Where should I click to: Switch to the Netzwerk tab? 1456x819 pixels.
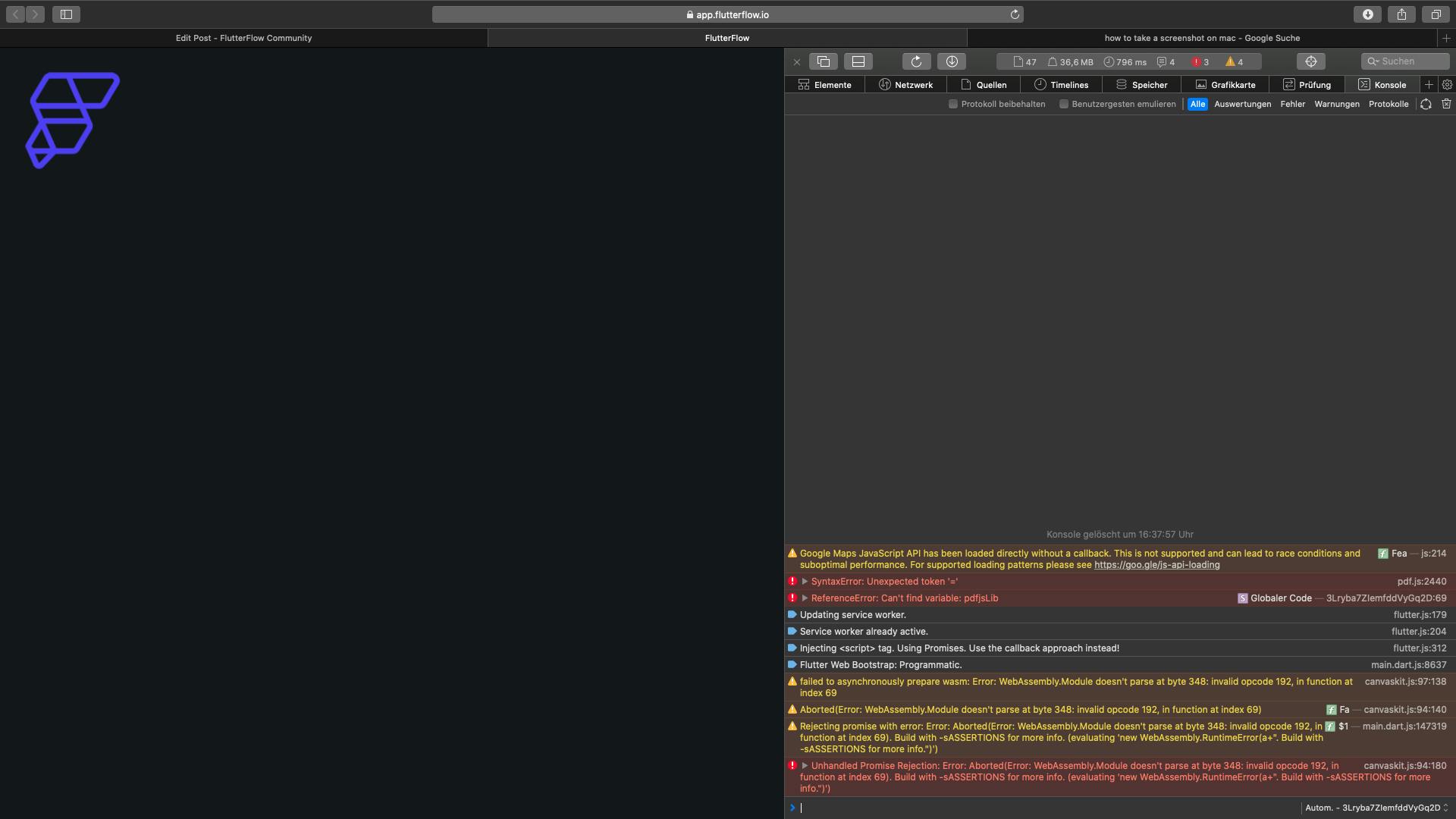pyautogui.click(x=905, y=85)
